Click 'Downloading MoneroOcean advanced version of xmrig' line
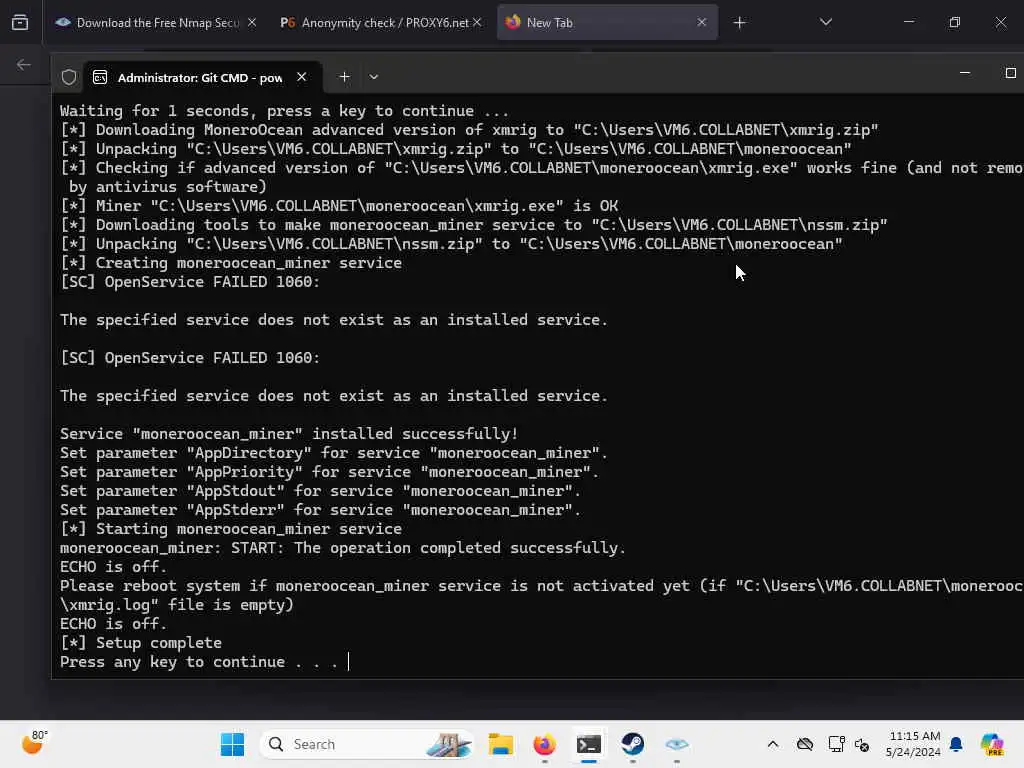The width and height of the screenshot is (1024, 768). [469, 129]
